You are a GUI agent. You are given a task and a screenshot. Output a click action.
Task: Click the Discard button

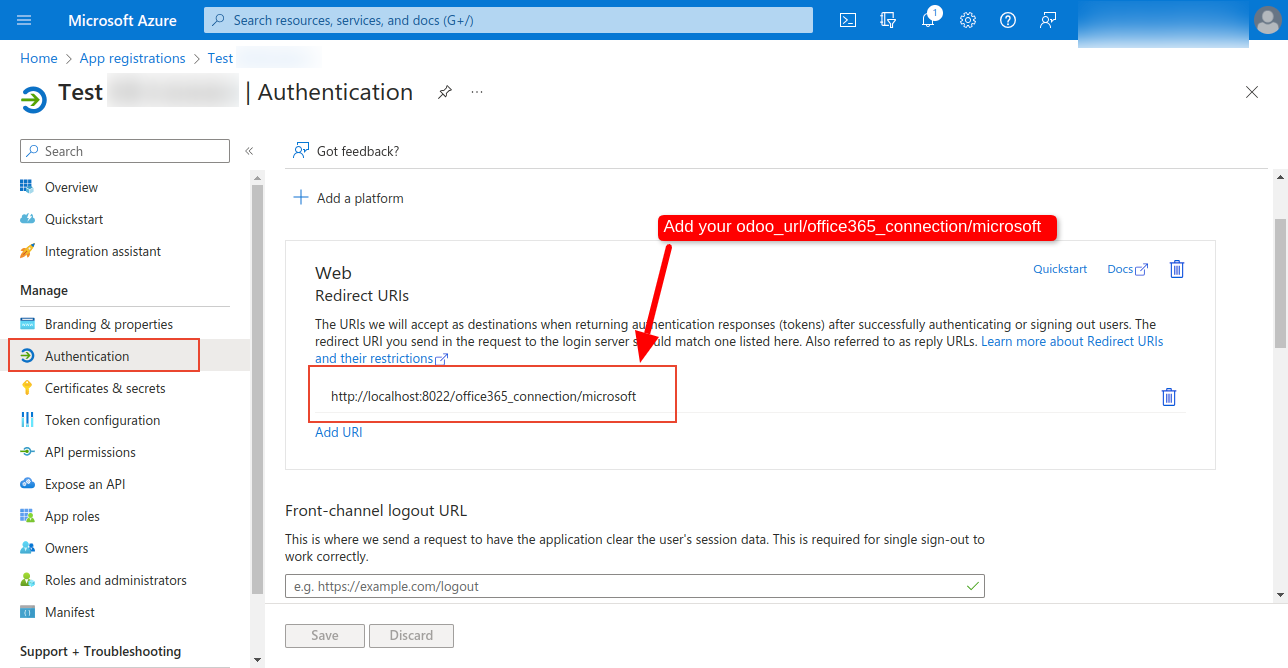411,635
